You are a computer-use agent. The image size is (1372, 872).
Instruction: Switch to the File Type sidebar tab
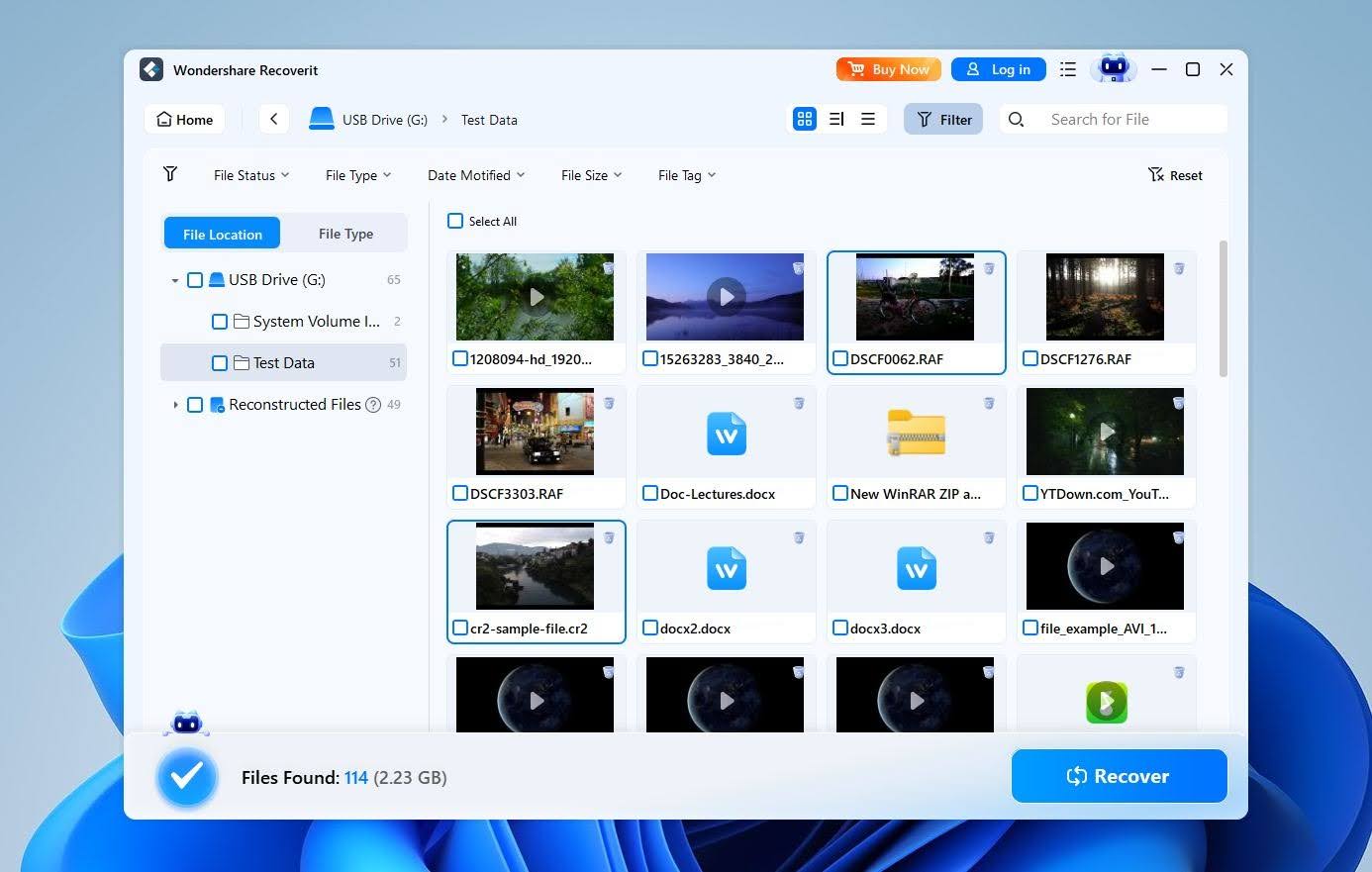coord(345,234)
